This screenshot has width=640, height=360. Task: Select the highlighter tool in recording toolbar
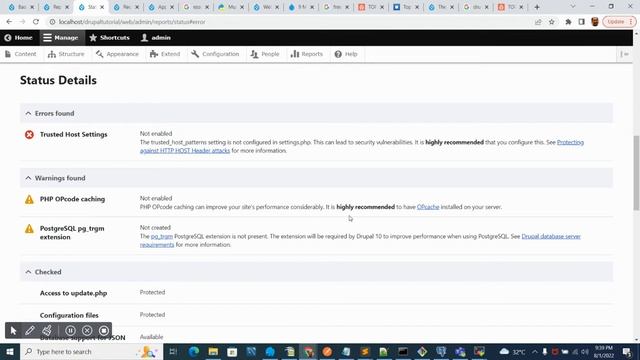coord(47,331)
